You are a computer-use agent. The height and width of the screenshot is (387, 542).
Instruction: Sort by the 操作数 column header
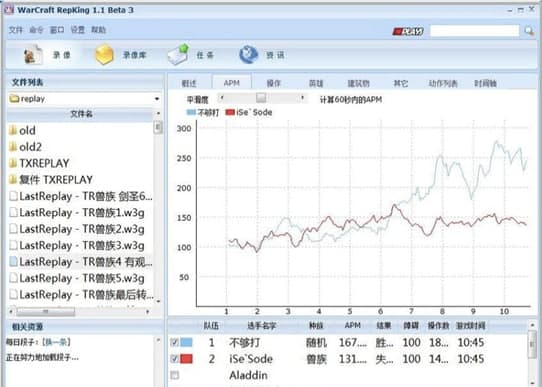439,325
